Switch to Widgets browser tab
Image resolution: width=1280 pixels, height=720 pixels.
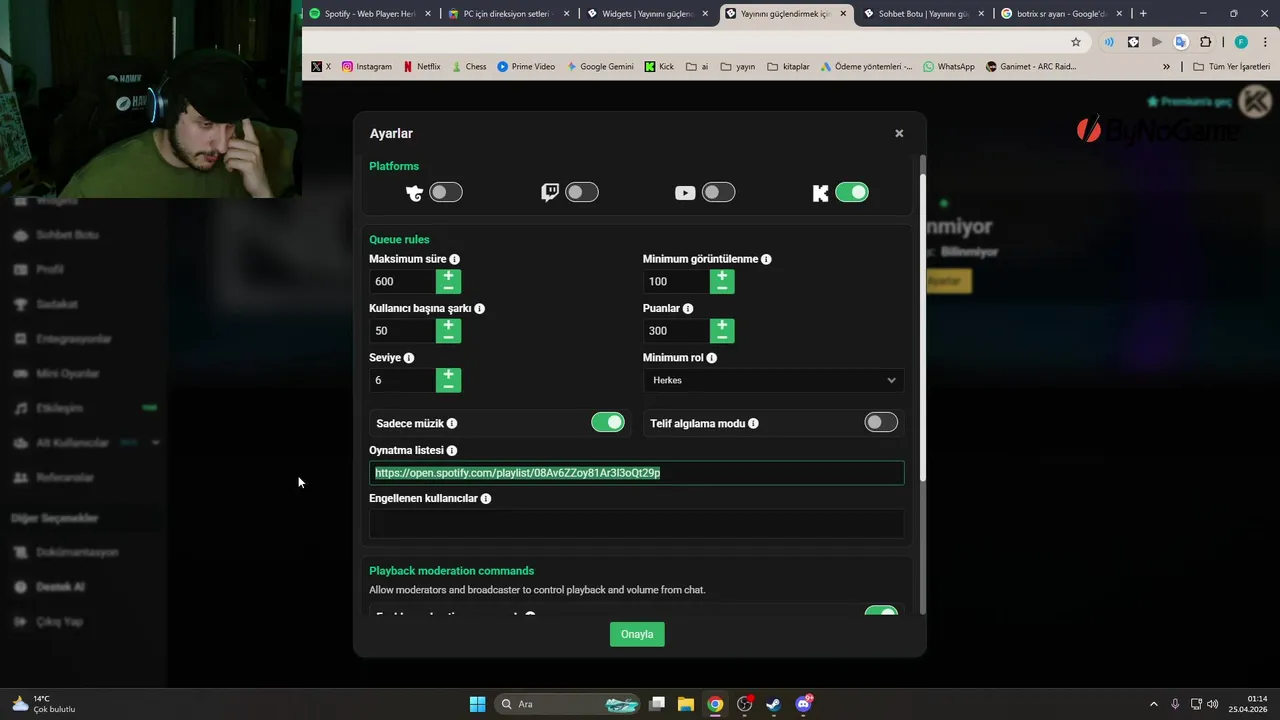tap(646, 14)
